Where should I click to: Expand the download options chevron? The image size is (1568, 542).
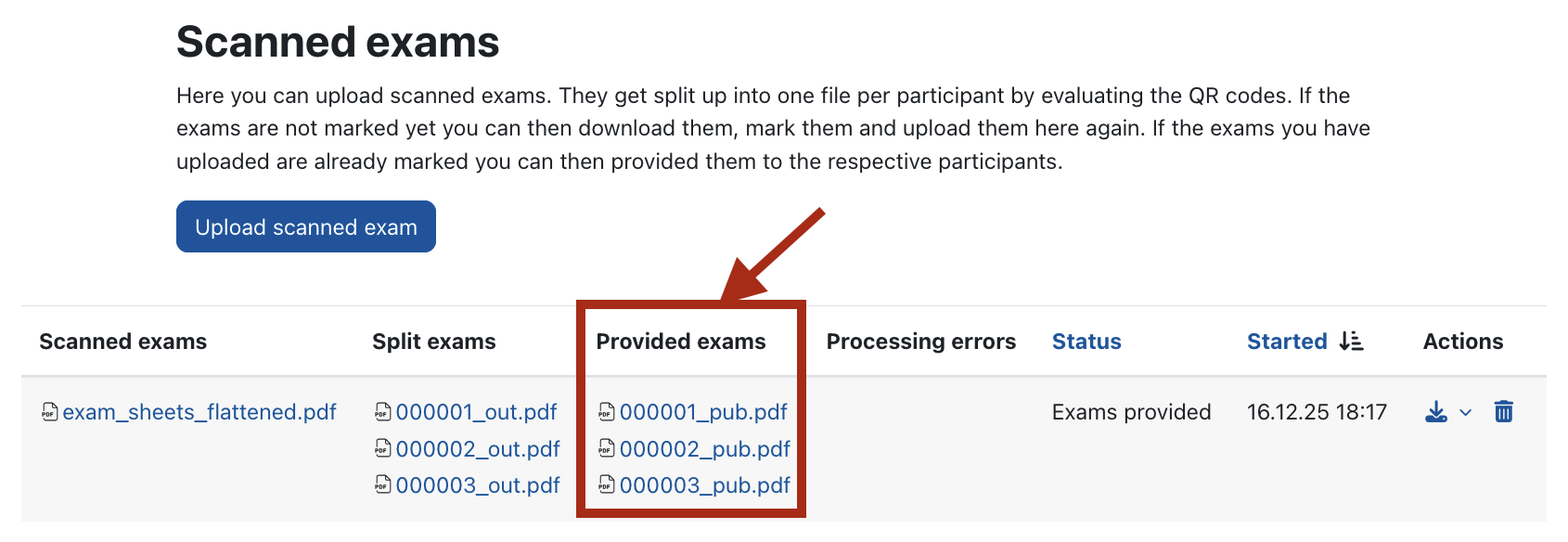[x=1466, y=413]
